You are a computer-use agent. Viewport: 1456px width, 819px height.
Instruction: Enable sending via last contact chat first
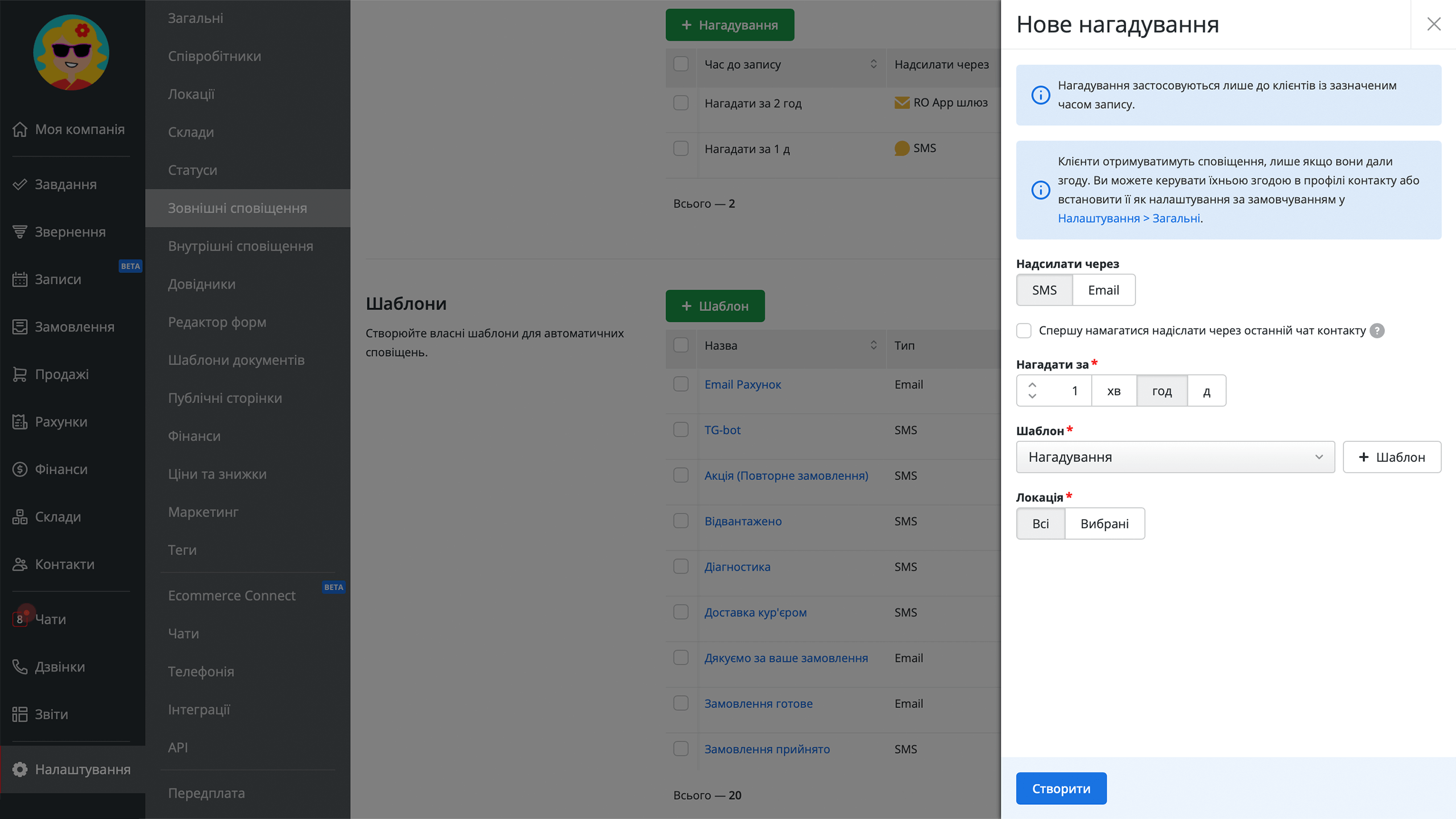click(x=1024, y=330)
